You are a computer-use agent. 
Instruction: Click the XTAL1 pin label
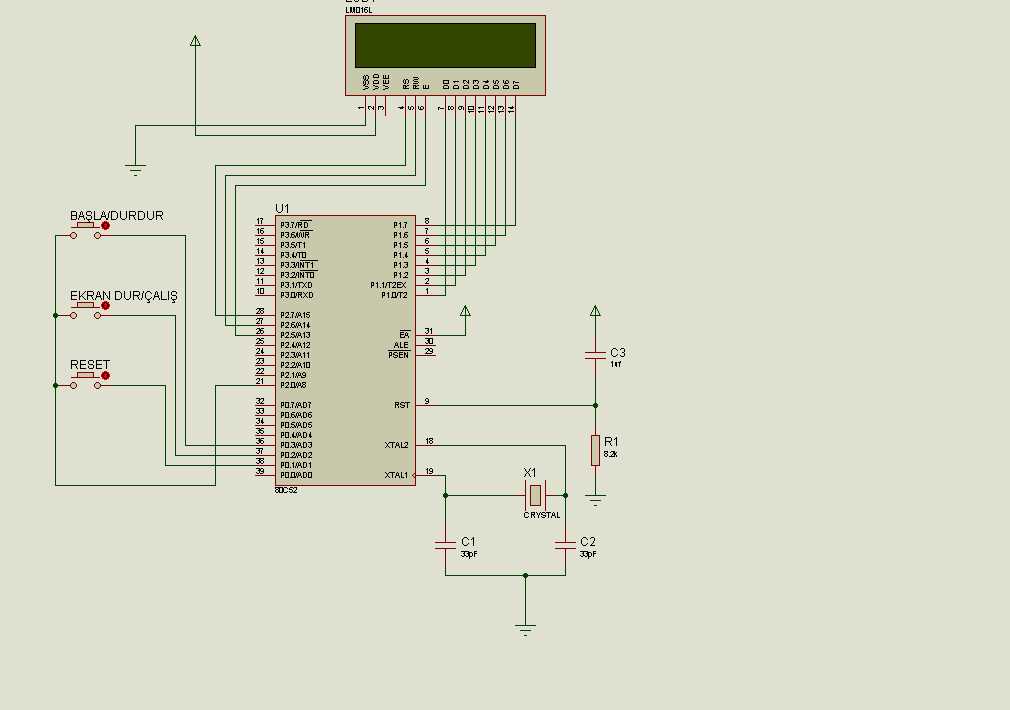(x=396, y=475)
